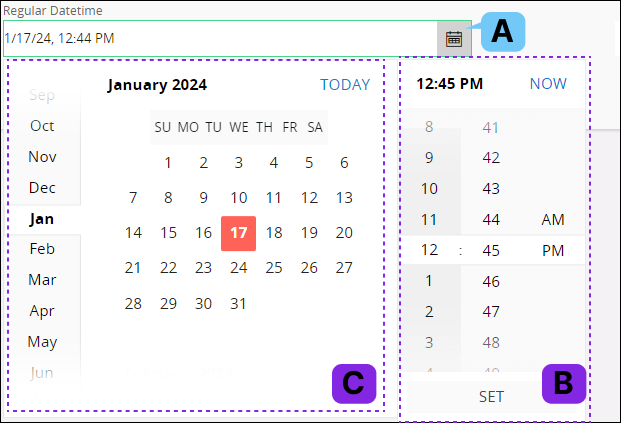Pick Dec in the month list

tap(42, 187)
